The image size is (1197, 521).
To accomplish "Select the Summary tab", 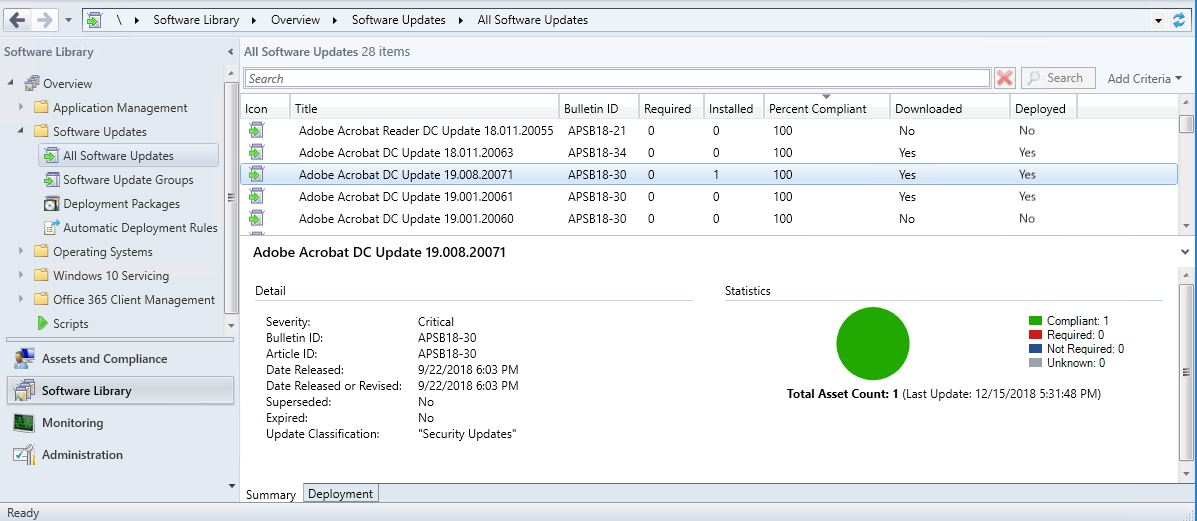I will (x=271, y=494).
